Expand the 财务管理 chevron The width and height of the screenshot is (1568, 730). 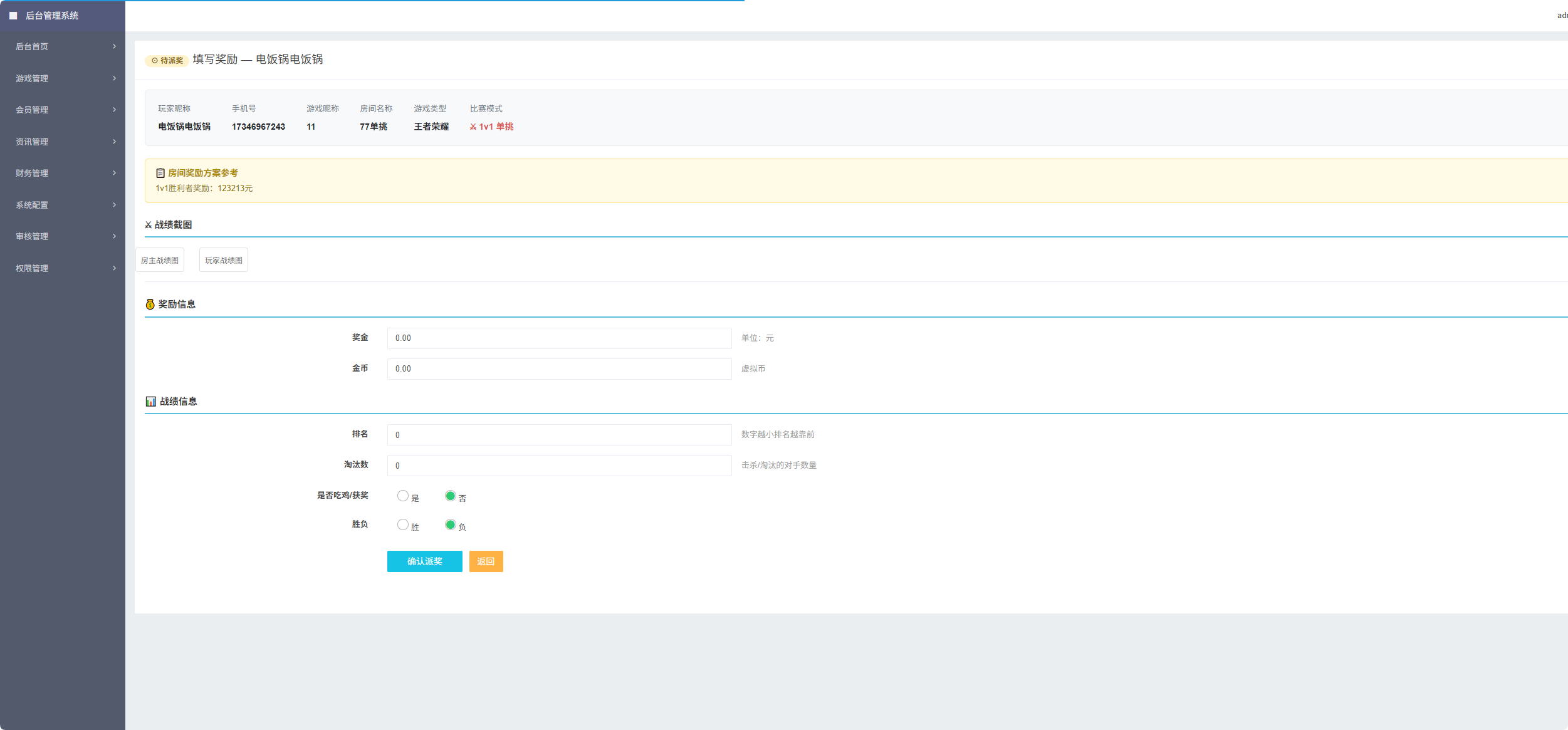tap(114, 173)
